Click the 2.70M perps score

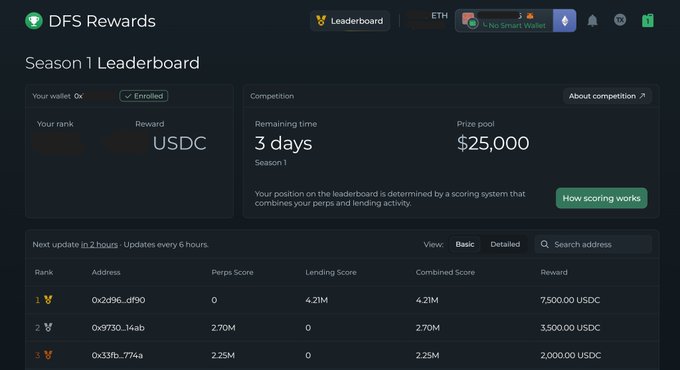point(223,328)
